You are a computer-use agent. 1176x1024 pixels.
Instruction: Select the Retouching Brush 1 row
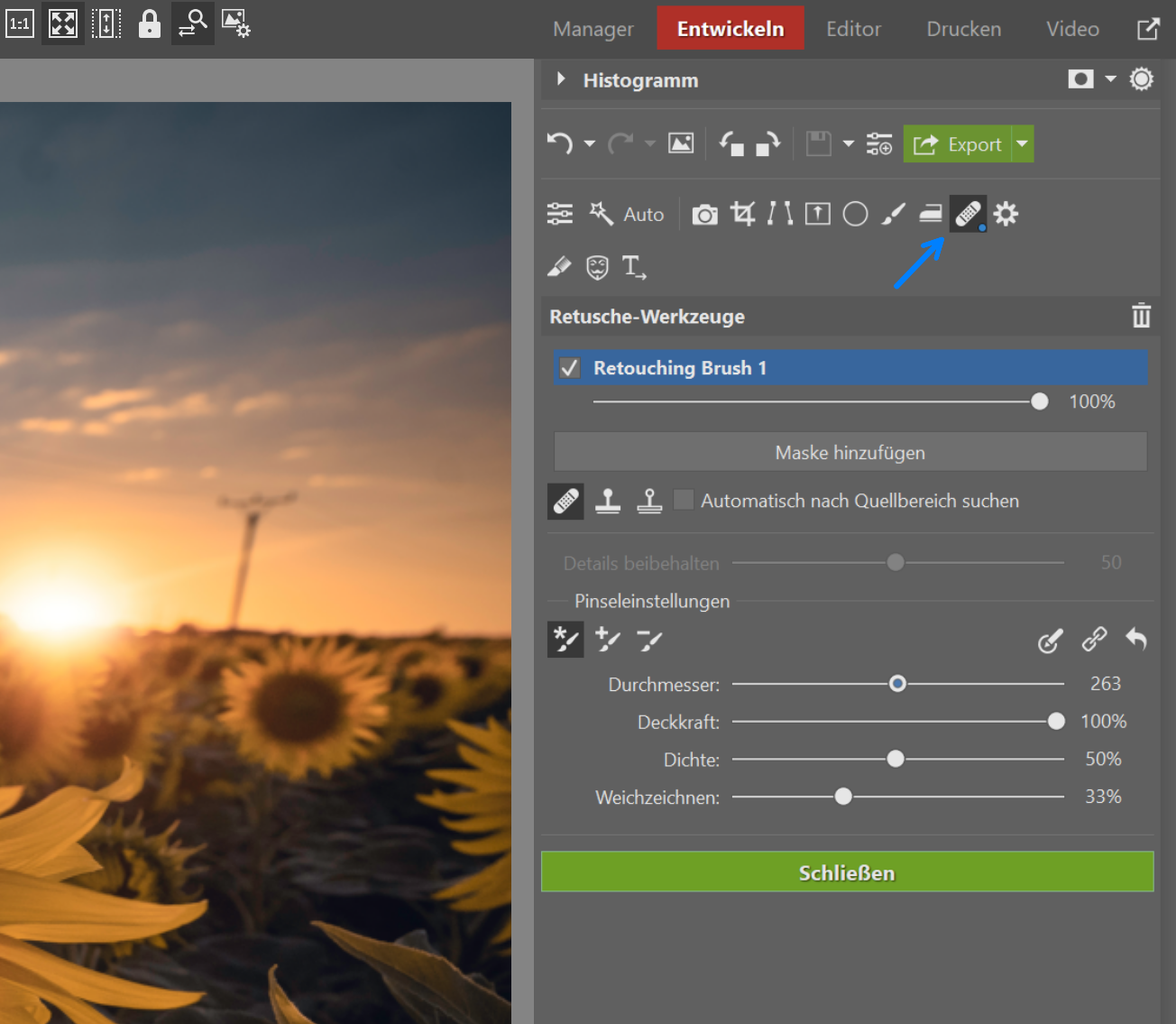pos(850,368)
